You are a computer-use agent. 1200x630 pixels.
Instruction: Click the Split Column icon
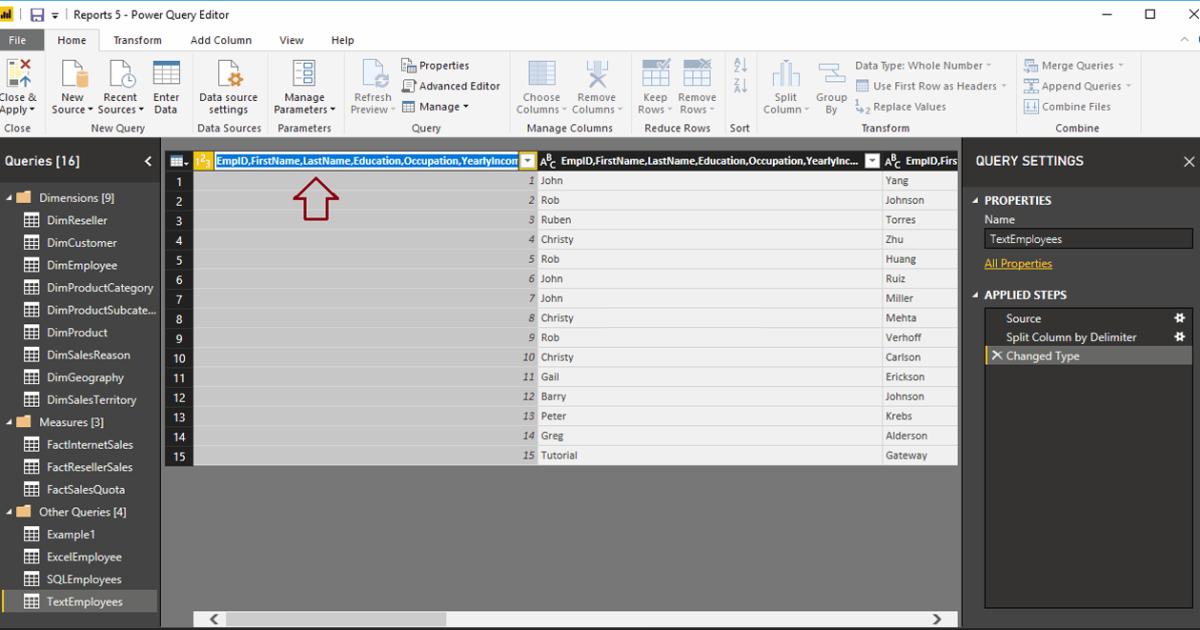[786, 74]
